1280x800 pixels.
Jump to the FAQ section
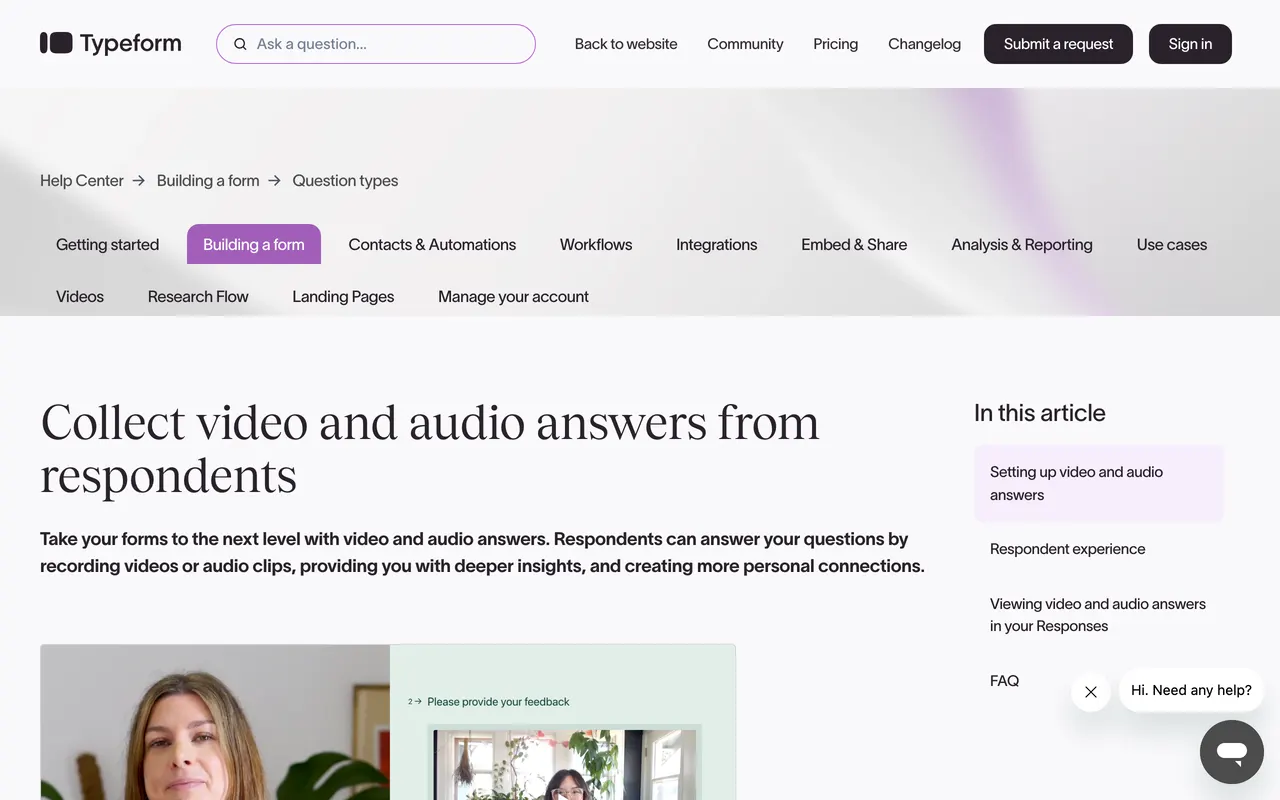point(1004,681)
